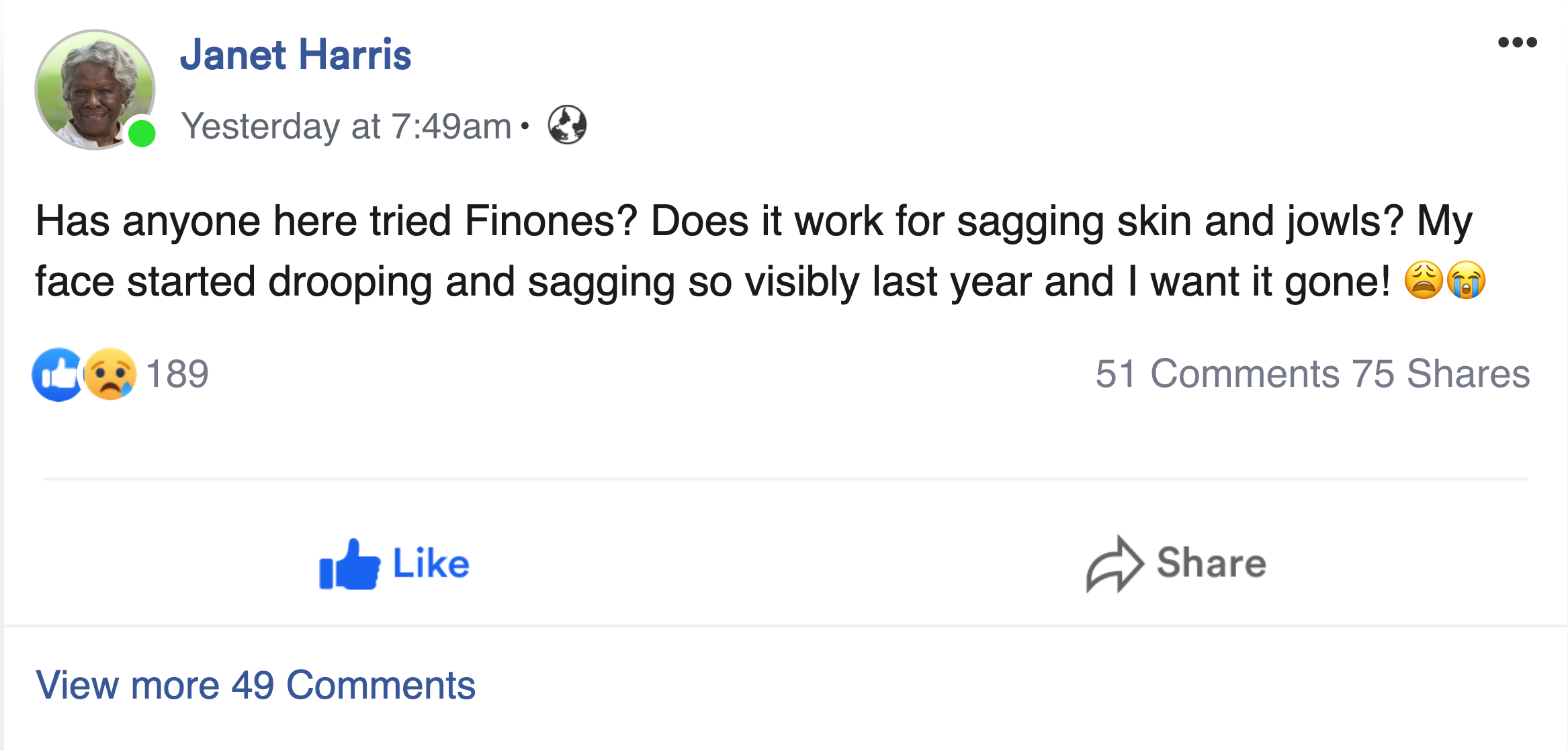Image resolution: width=1568 pixels, height=751 pixels.
Task: Click the Like thumbs-up icon
Action: pos(349,565)
